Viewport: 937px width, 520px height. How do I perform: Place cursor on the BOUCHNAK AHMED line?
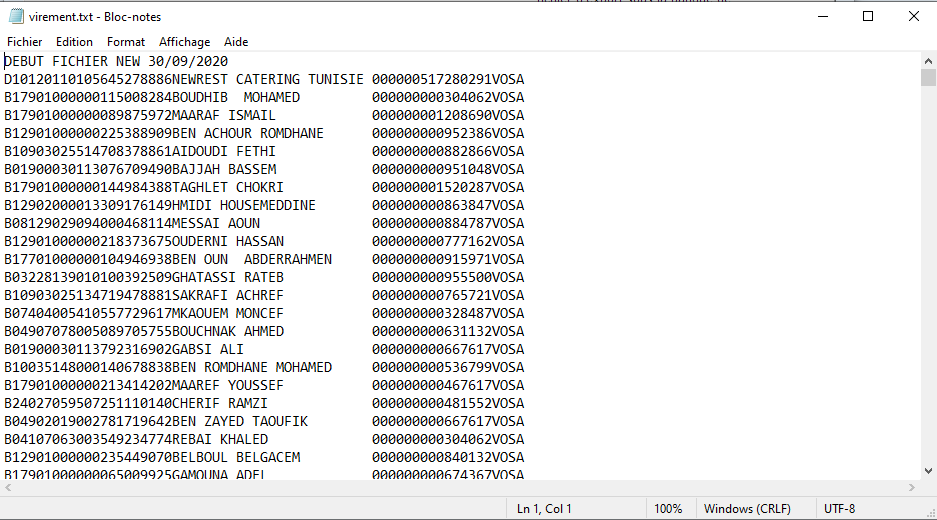click(228, 332)
